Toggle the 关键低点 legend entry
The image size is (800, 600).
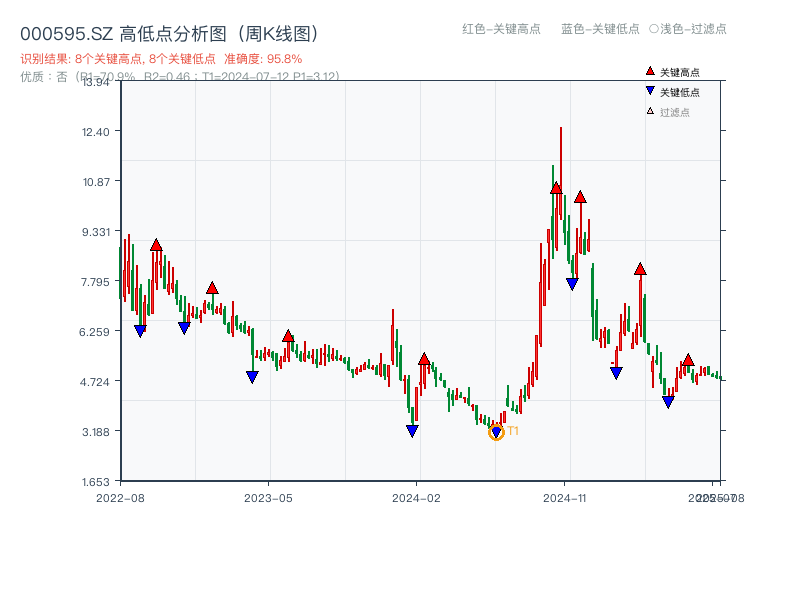(673, 92)
